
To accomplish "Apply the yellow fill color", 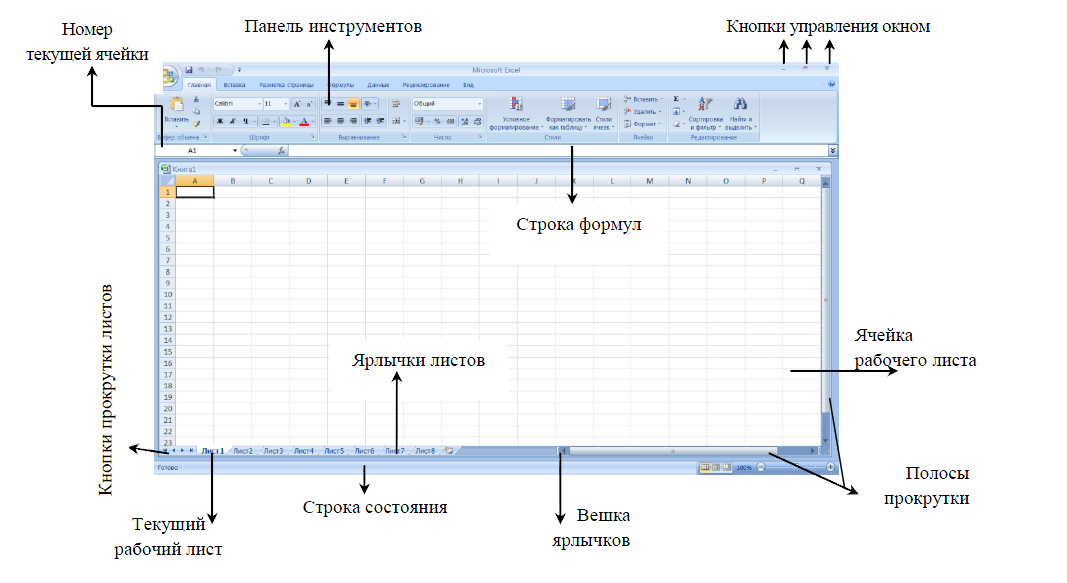I will pyautogui.click(x=286, y=122).
